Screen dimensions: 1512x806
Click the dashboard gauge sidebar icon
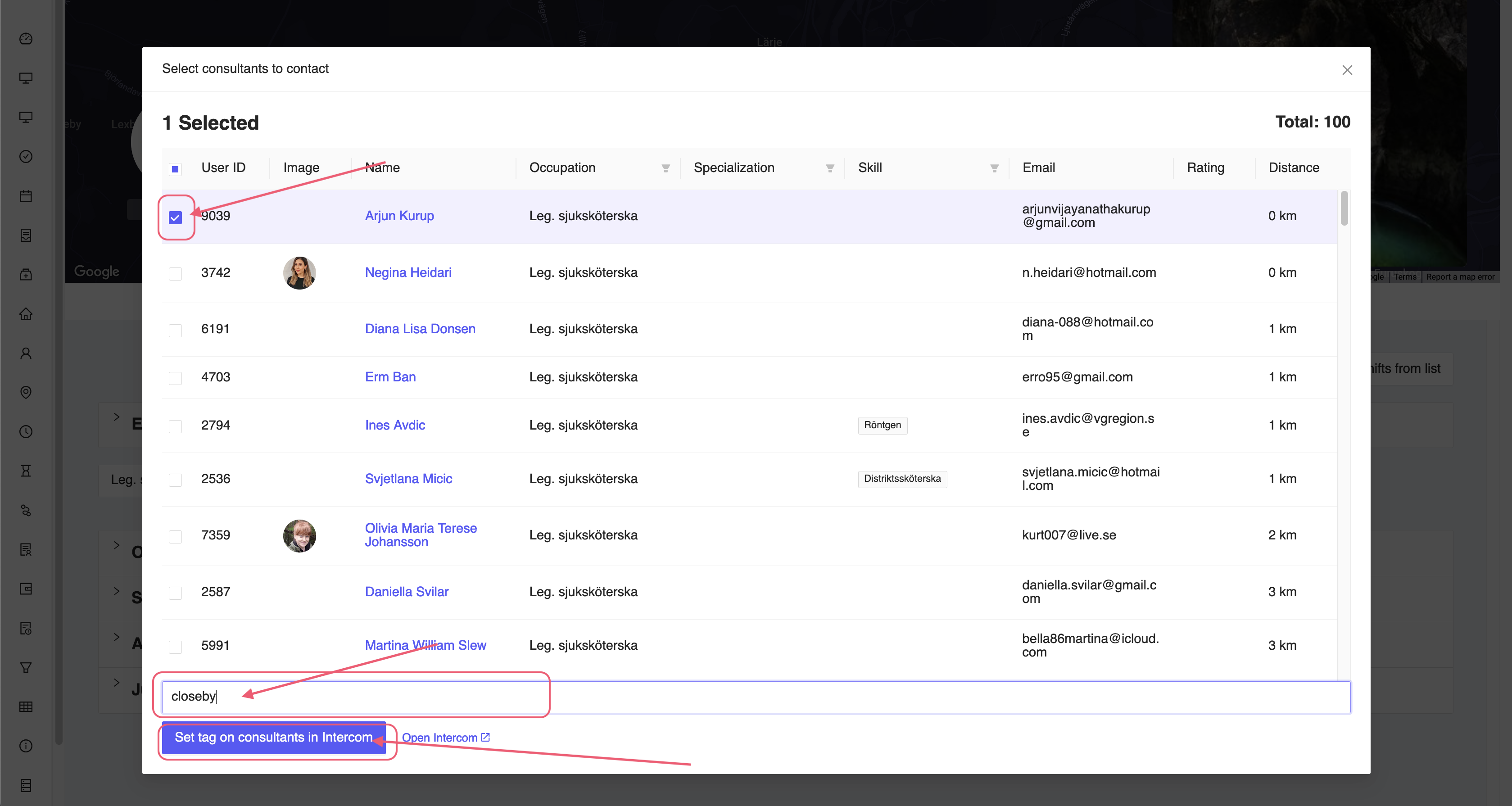(x=26, y=39)
